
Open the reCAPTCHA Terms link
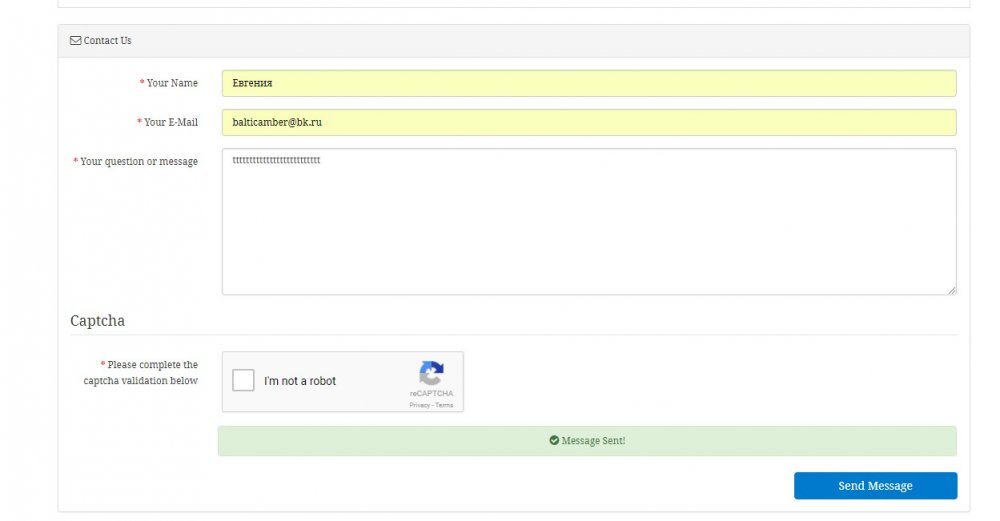pyautogui.click(x=444, y=405)
